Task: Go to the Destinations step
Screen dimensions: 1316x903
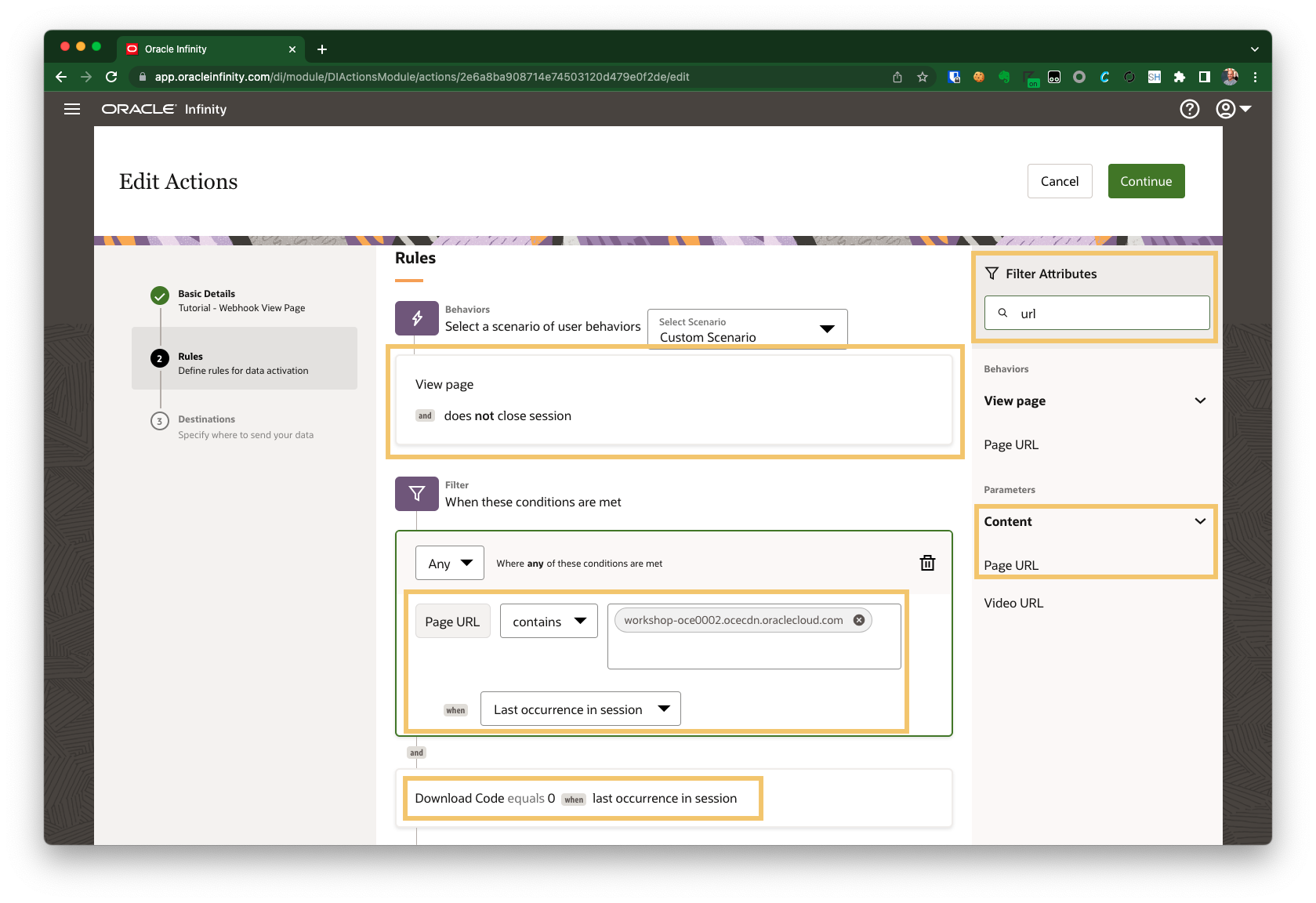Action: click(x=245, y=427)
